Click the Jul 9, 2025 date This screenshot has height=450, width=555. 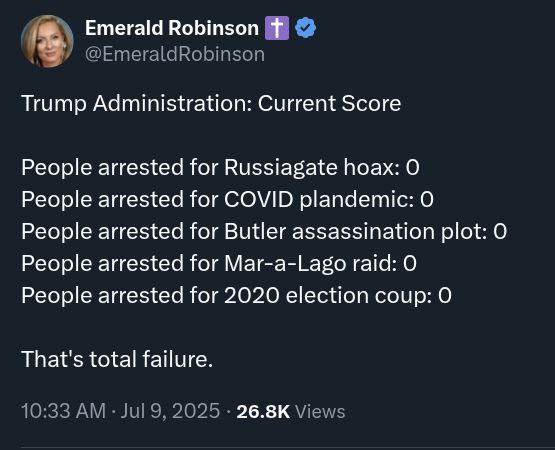170,411
